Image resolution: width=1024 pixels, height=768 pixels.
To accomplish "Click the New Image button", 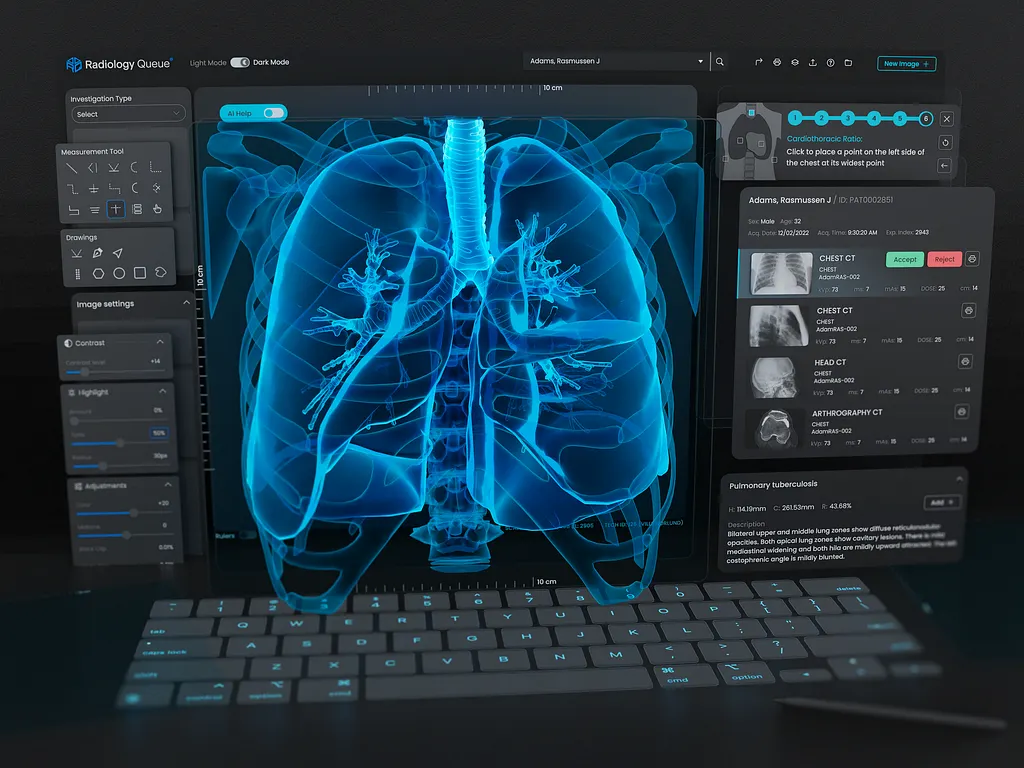I will point(907,64).
